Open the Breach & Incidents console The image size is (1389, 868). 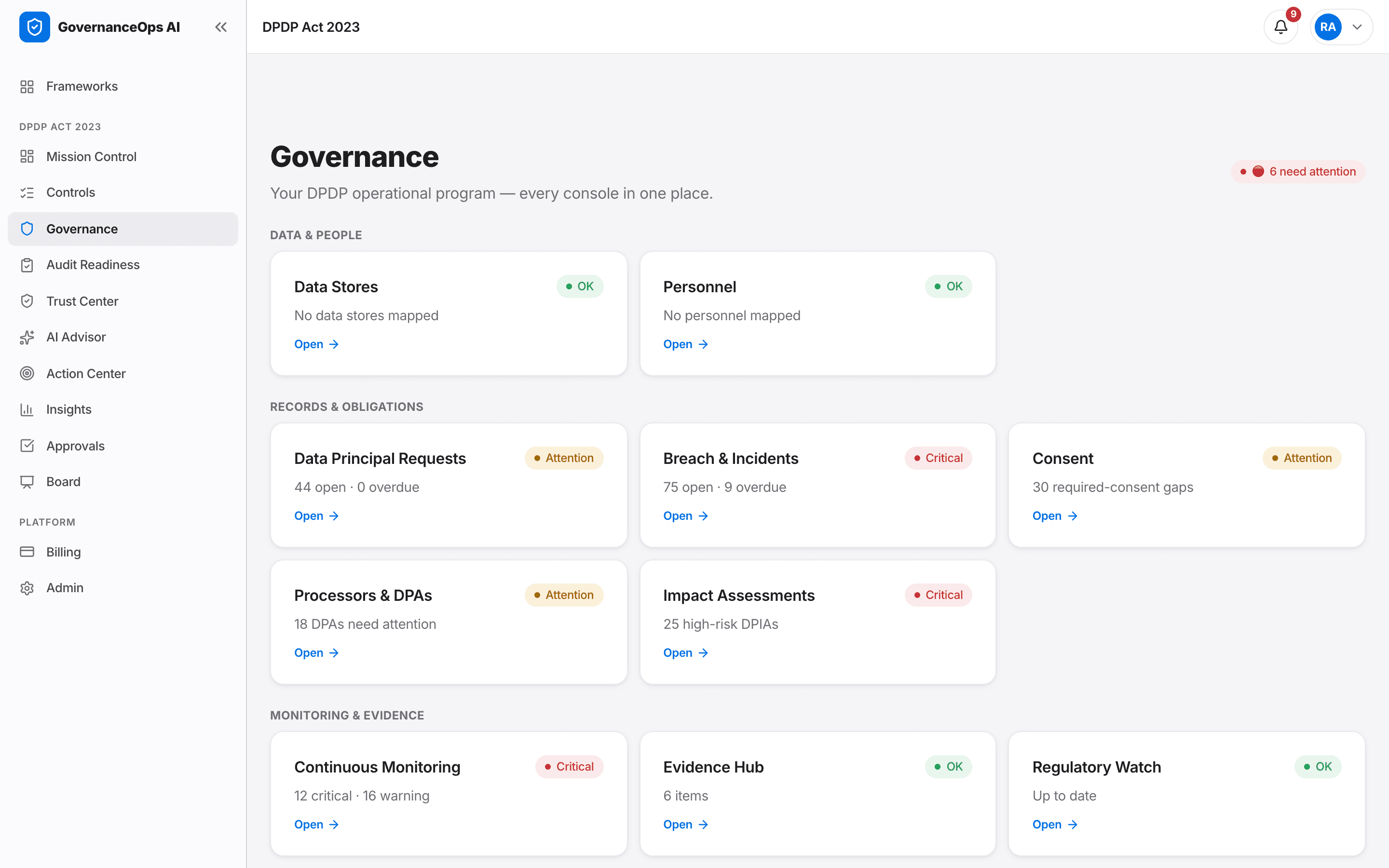(685, 516)
